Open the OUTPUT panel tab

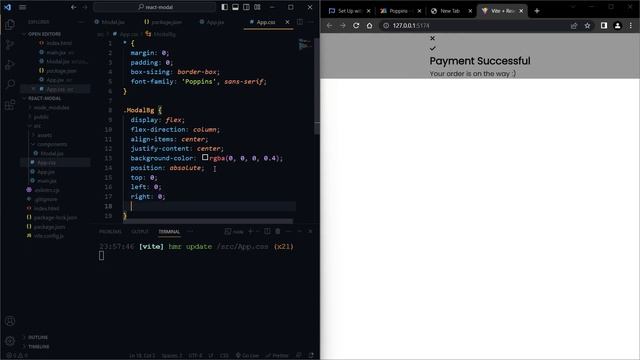pos(140,232)
